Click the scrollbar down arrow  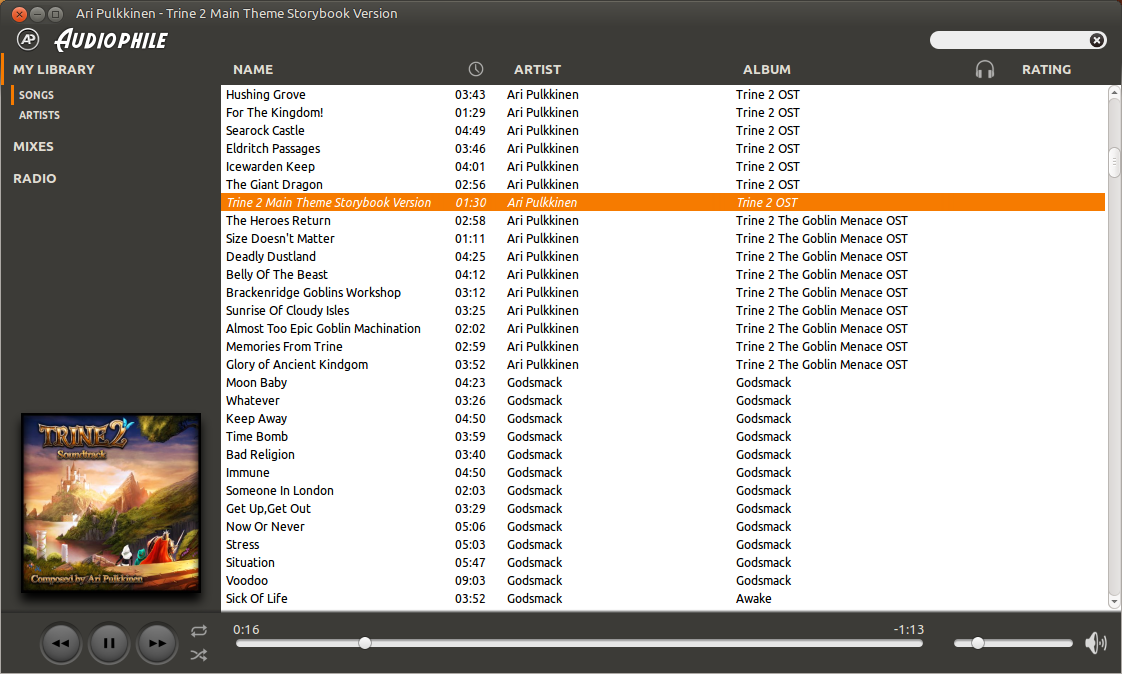(x=1114, y=602)
